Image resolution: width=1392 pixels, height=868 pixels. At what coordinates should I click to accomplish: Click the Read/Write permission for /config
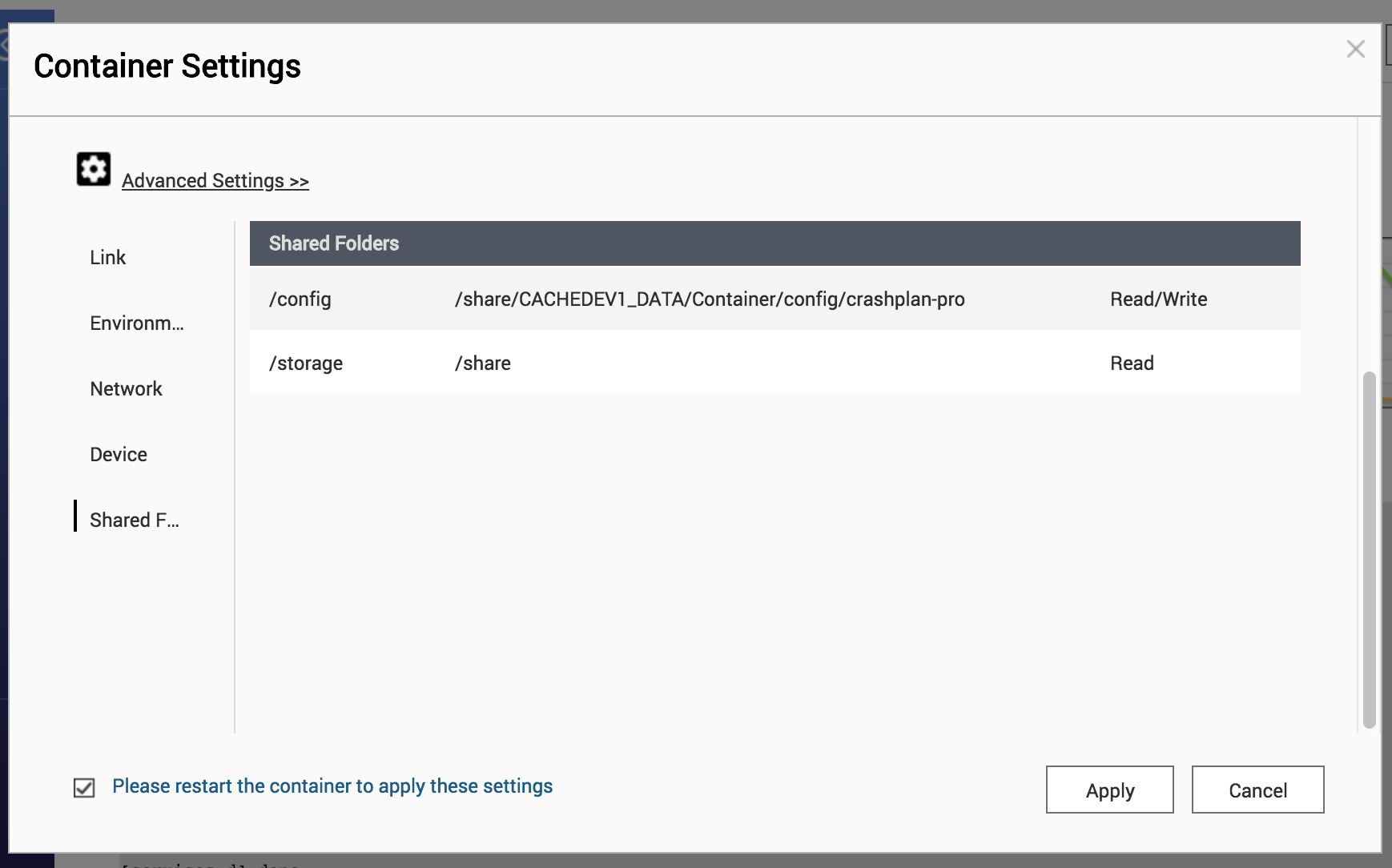coord(1158,299)
